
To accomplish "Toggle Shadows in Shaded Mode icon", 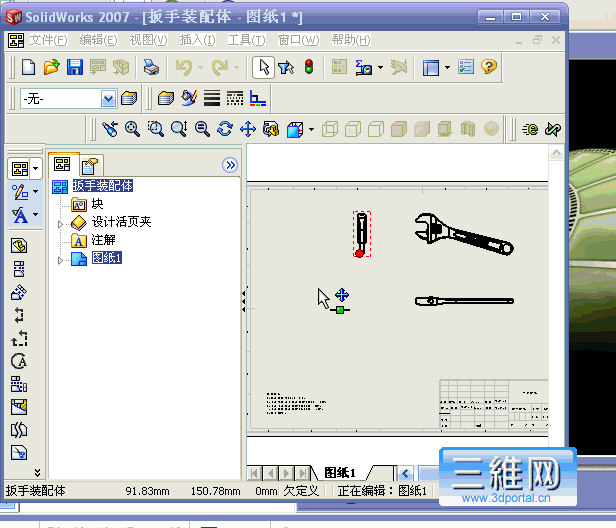I will pos(445,129).
